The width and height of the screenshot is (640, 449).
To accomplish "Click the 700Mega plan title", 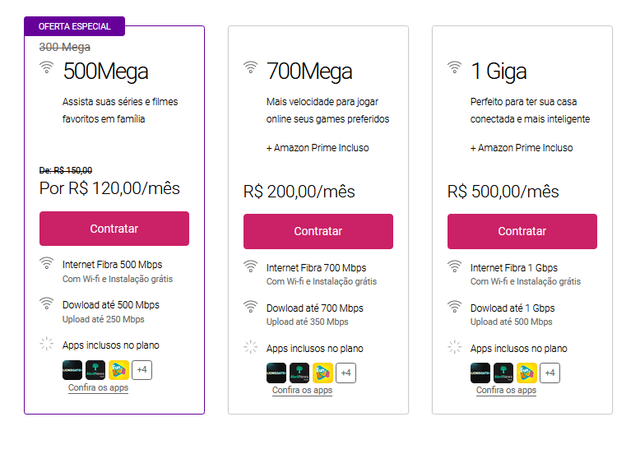I will 309,71.
